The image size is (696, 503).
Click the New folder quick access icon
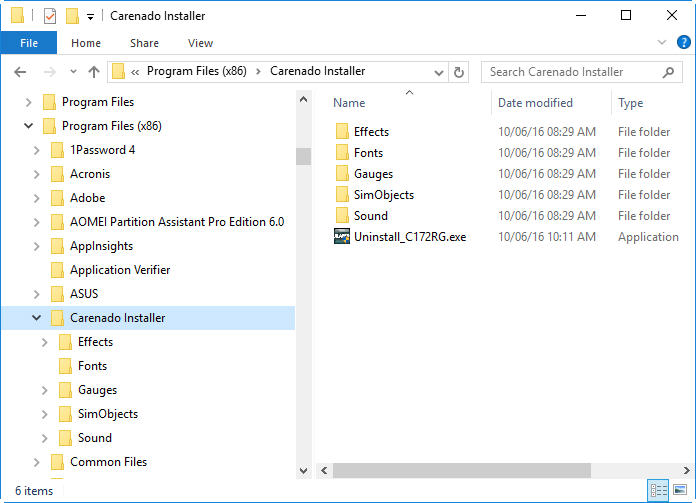[x=72, y=15]
